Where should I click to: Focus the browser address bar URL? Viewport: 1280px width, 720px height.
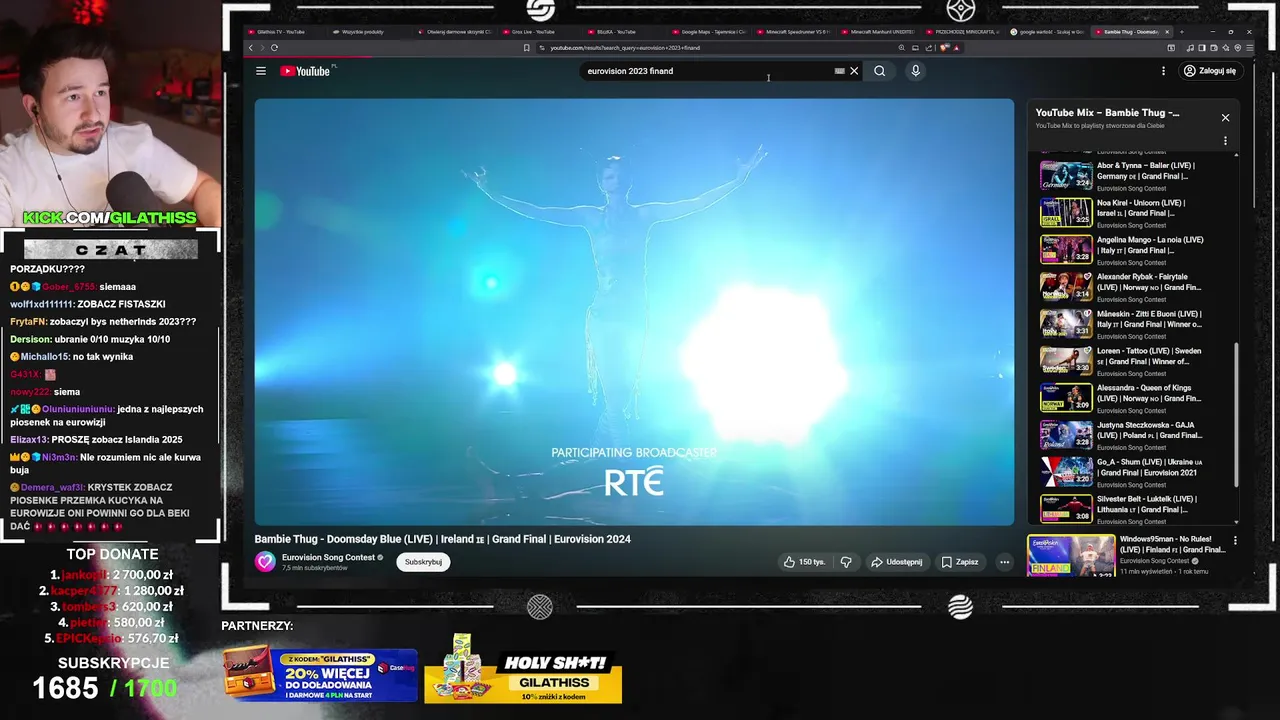[x=625, y=48]
